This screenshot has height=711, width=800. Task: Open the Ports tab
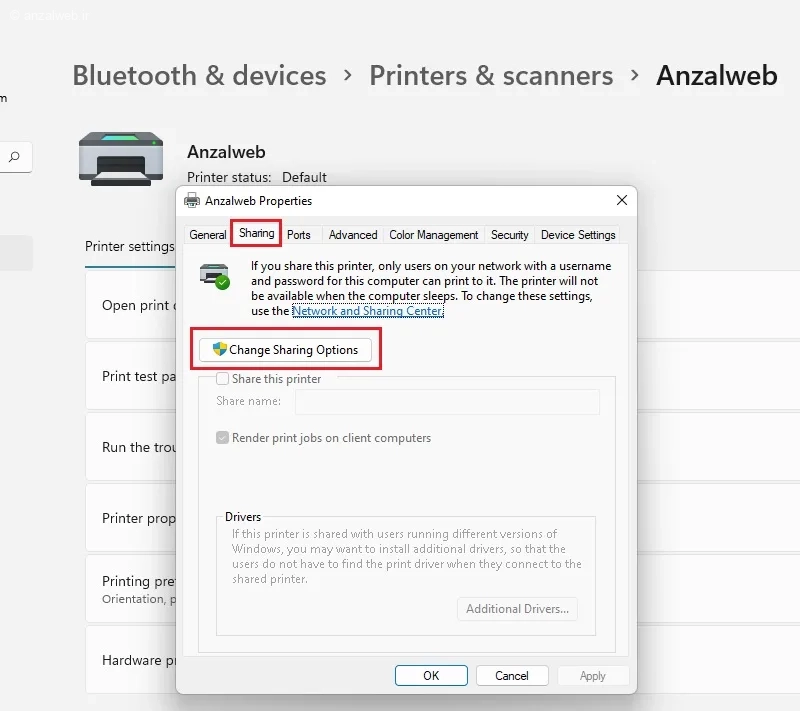[x=298, y=235]
